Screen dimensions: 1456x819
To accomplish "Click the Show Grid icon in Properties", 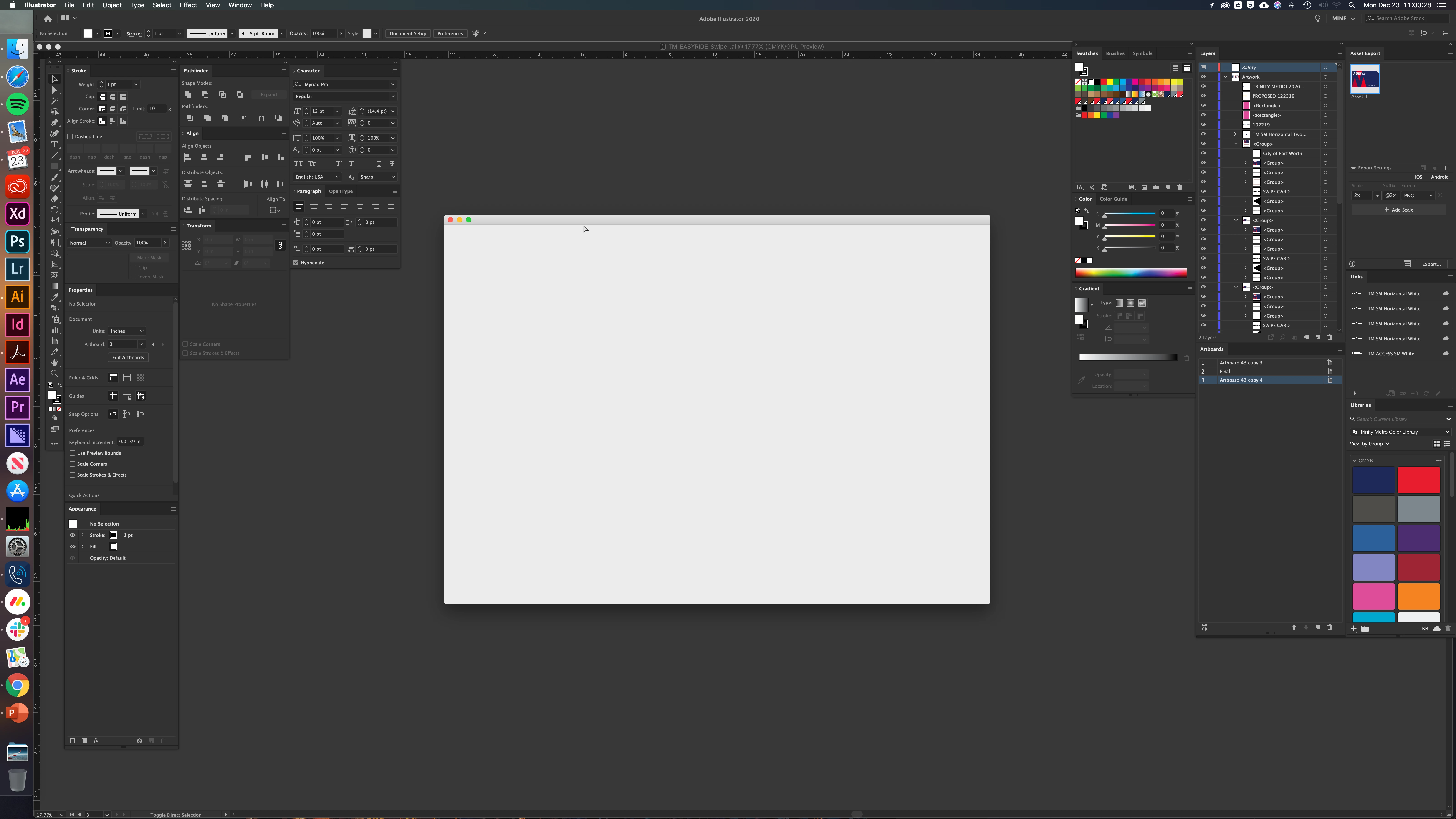I will click(x=127, y=378).
